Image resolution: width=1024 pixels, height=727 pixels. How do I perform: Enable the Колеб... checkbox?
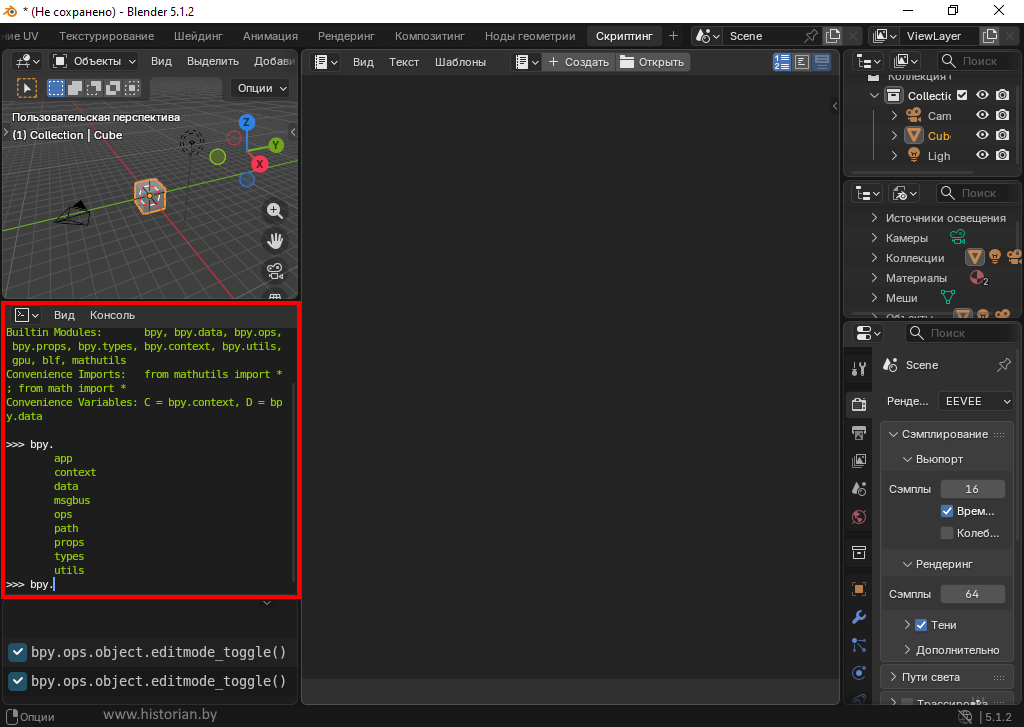tap(947, 533)
